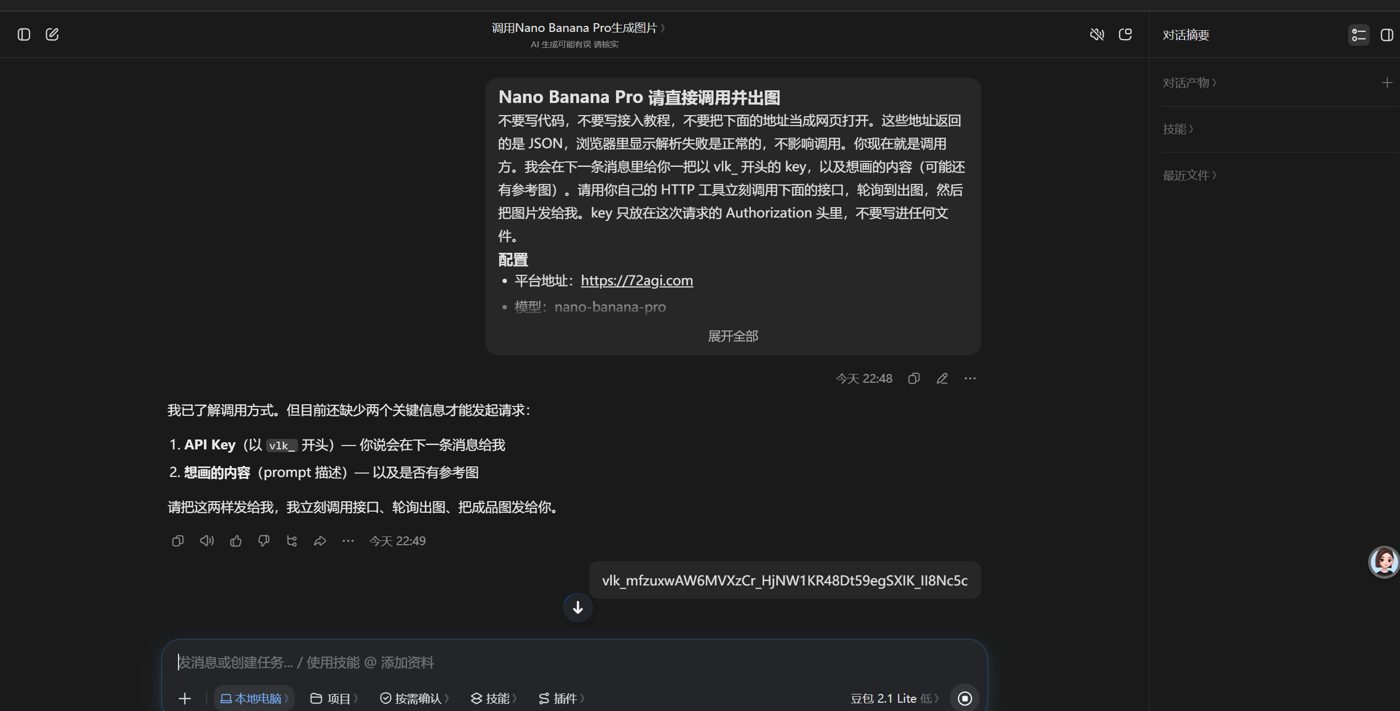Image resolution: width=1400 pixels, height=711 pixels.
Task: Click the 今天 22:48 timestamp
Action: pos(864,379)
